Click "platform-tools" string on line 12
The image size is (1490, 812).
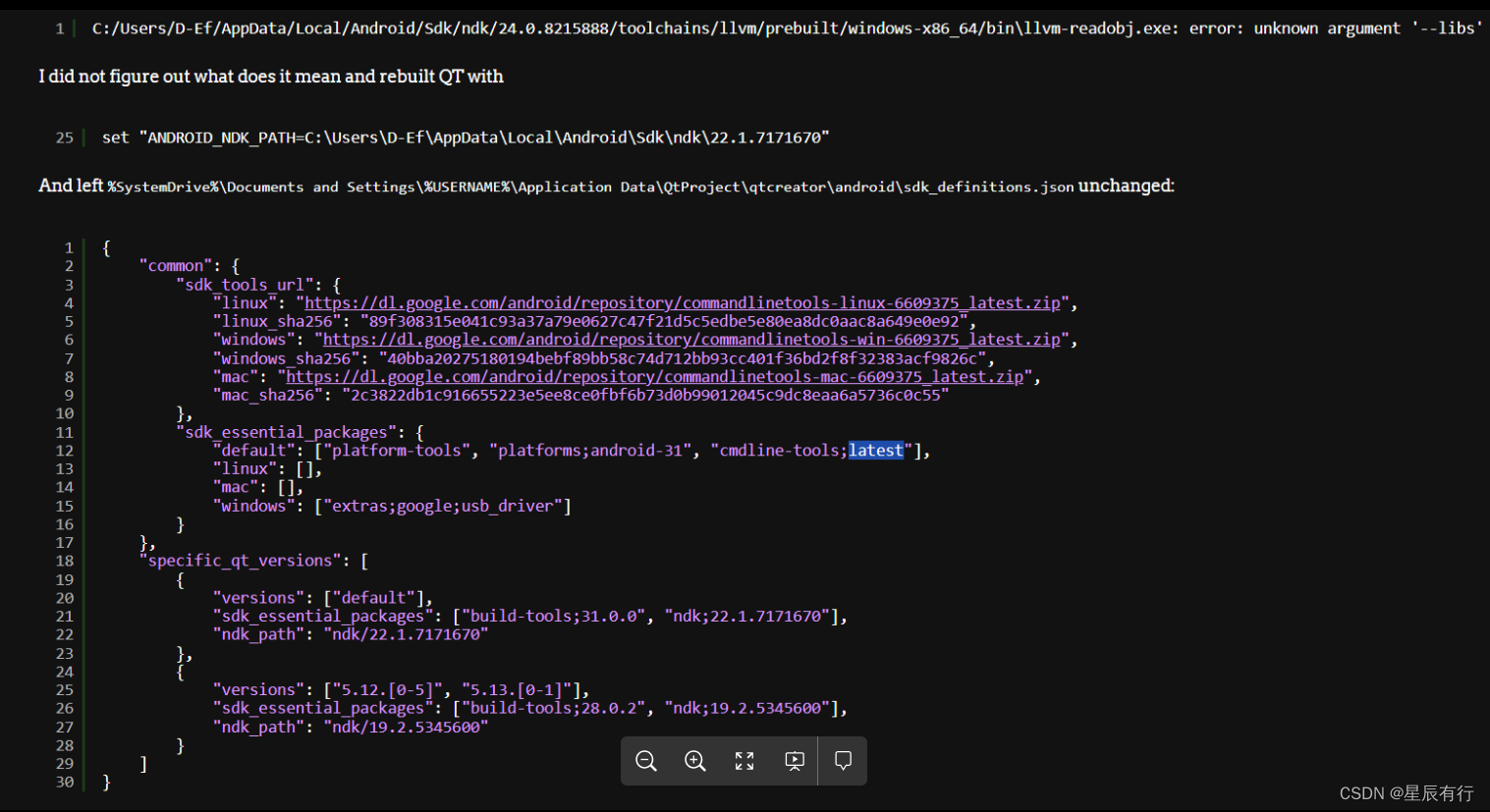click(397, 451)
